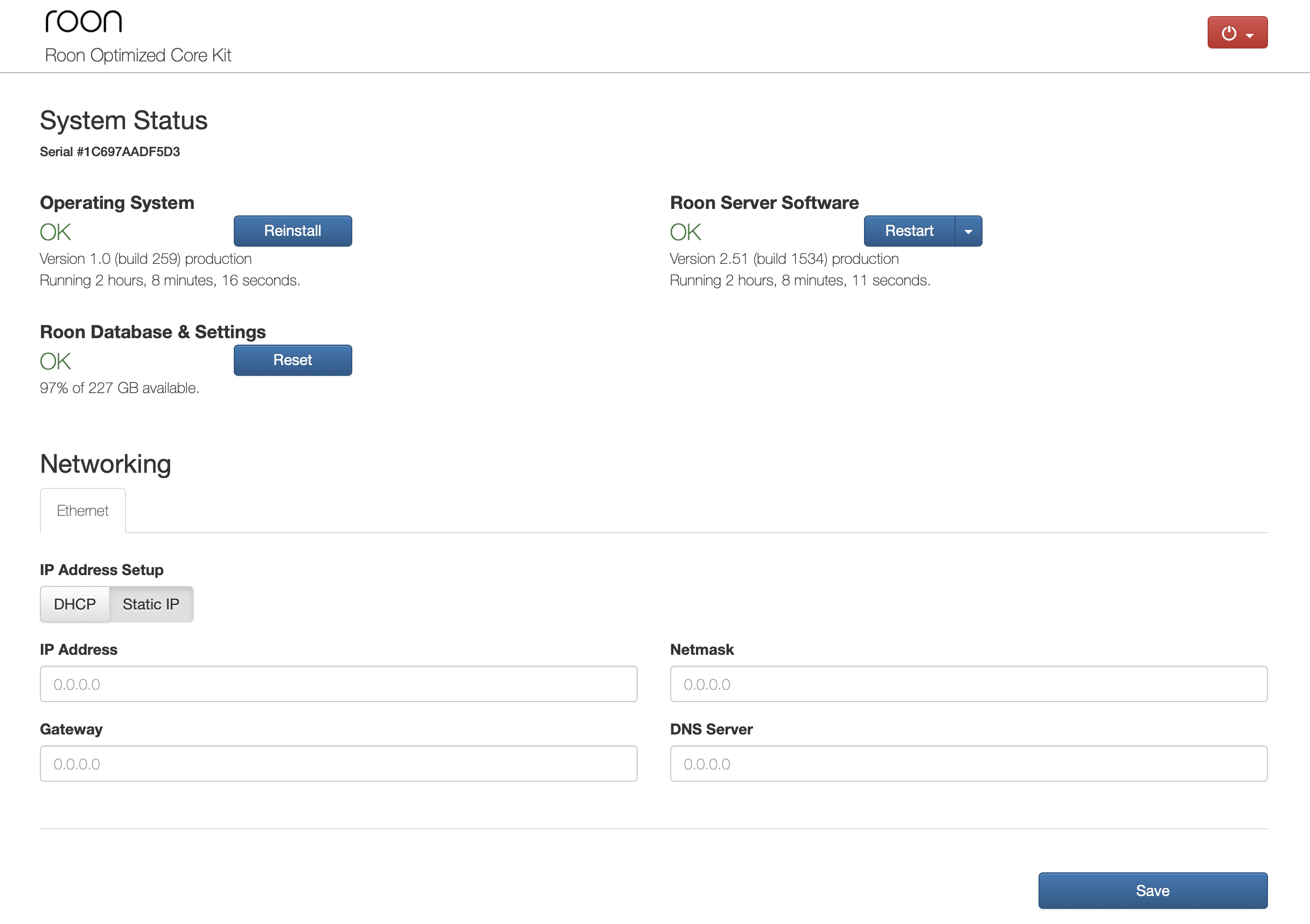Viewport: 1310px width, 924px height.
Task: Open the dropdown arrow beside Restart
Action: coord(968,231)
